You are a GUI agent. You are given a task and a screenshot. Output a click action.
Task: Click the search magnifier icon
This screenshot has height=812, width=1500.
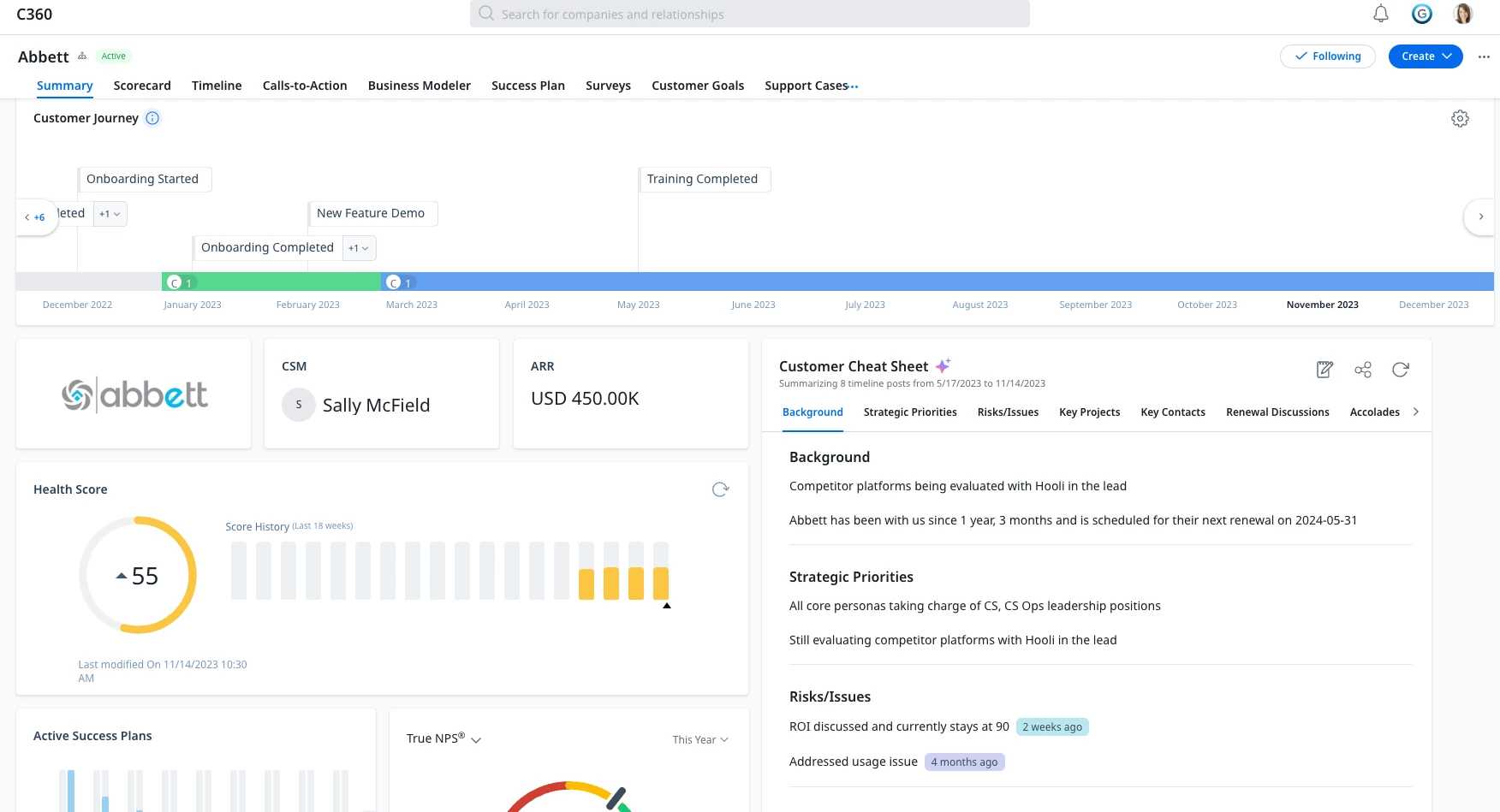(486, 14)
